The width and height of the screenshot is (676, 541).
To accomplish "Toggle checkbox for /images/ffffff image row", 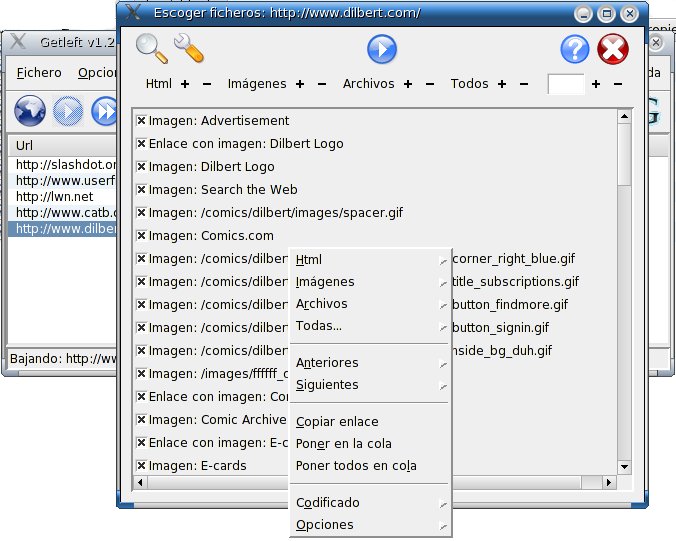I will coord(141,373).
